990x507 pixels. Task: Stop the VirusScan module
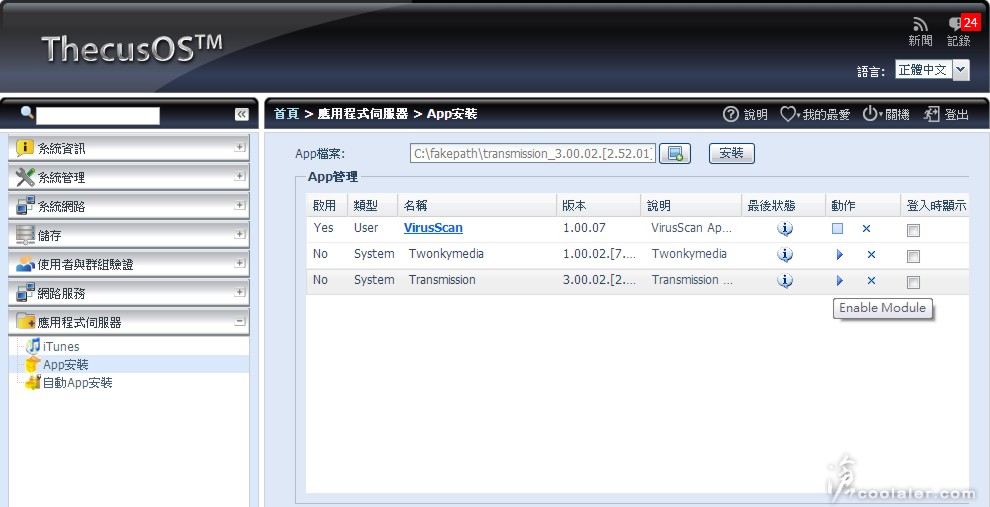[x=837, y=229]
